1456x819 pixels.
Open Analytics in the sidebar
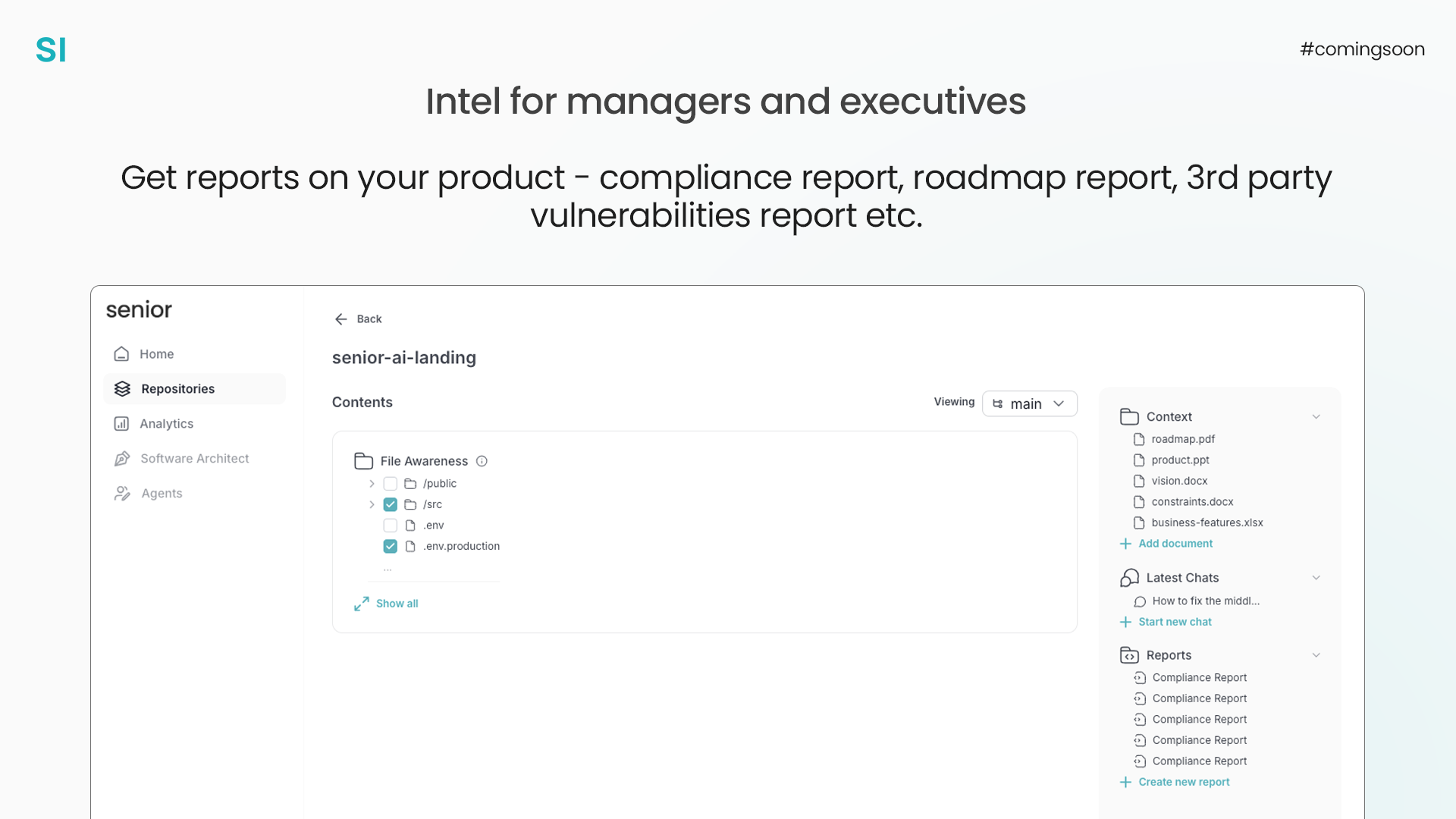(166, 424)
